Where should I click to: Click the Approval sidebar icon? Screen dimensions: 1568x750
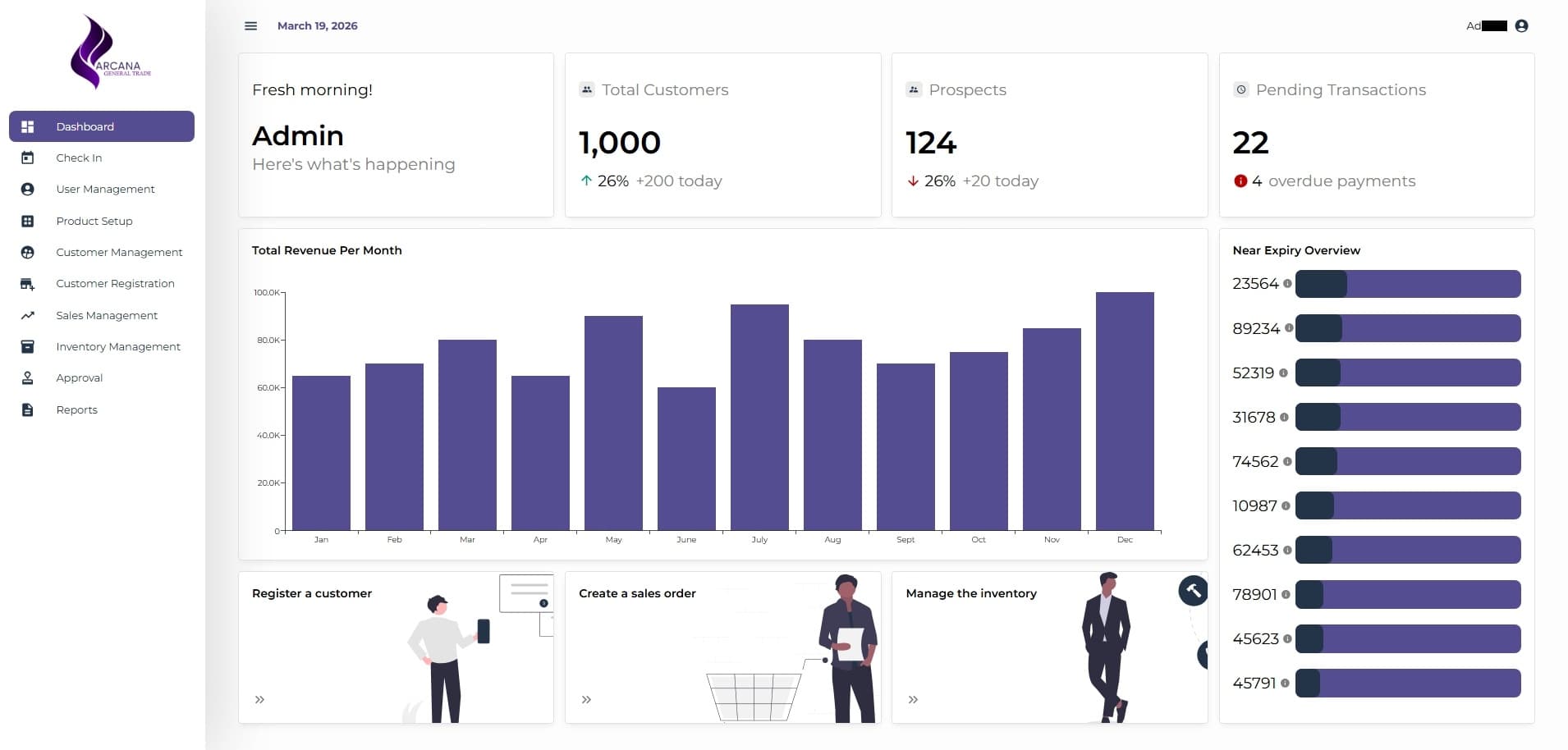coord(28,377)
